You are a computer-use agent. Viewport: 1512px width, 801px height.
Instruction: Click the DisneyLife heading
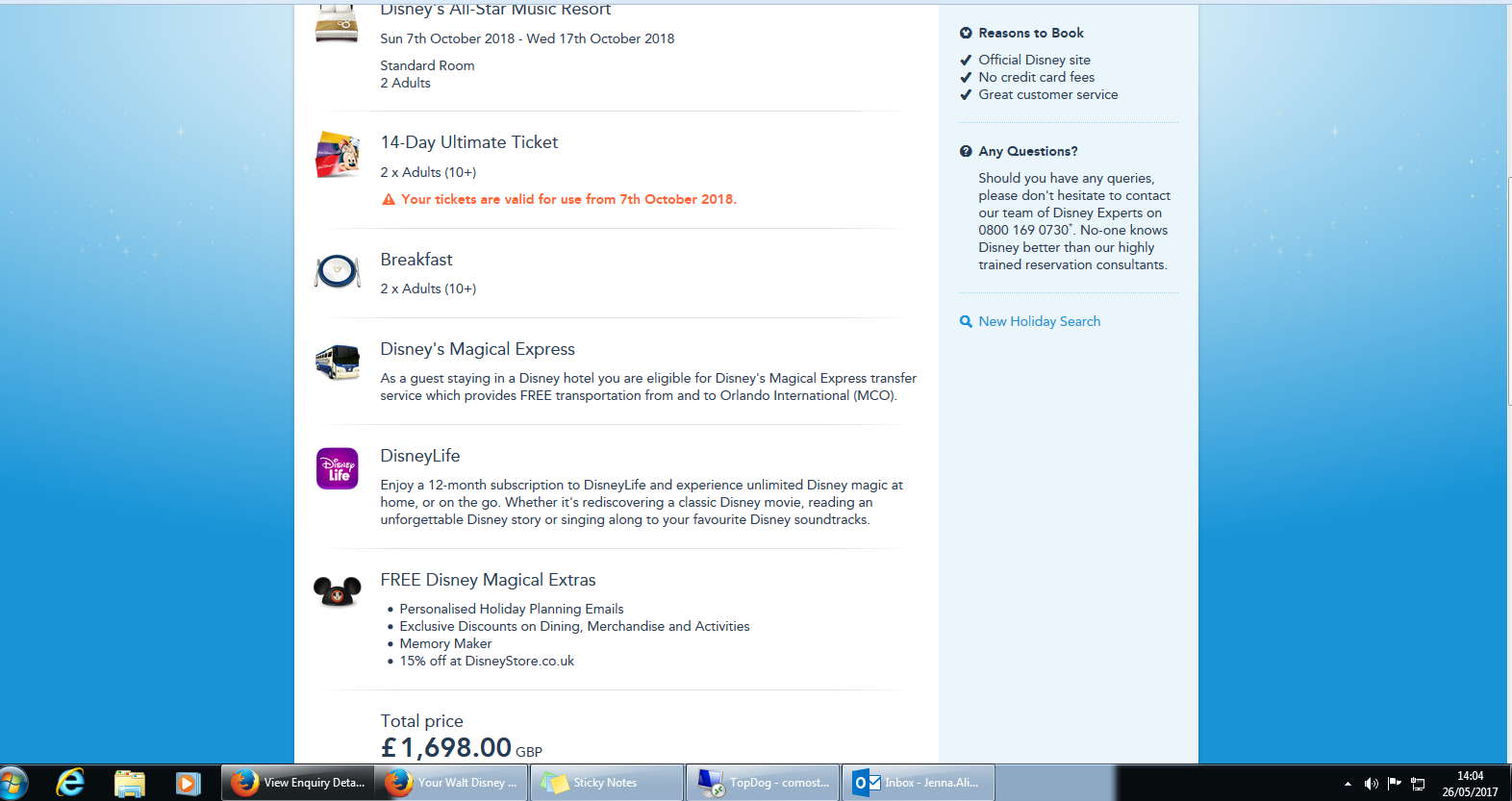420,456
